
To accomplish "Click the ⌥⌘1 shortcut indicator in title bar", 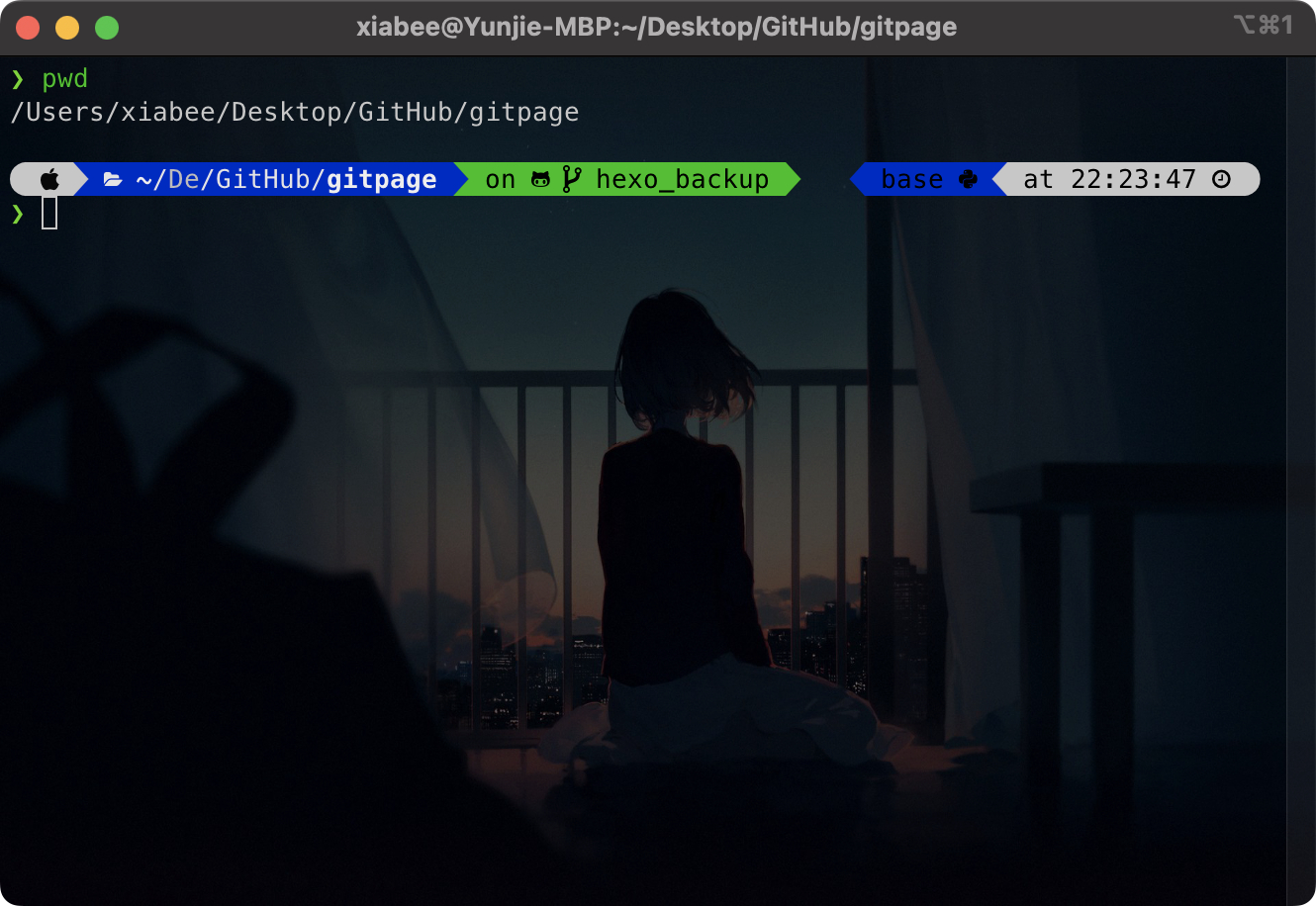I will [x=1264, y=25].
